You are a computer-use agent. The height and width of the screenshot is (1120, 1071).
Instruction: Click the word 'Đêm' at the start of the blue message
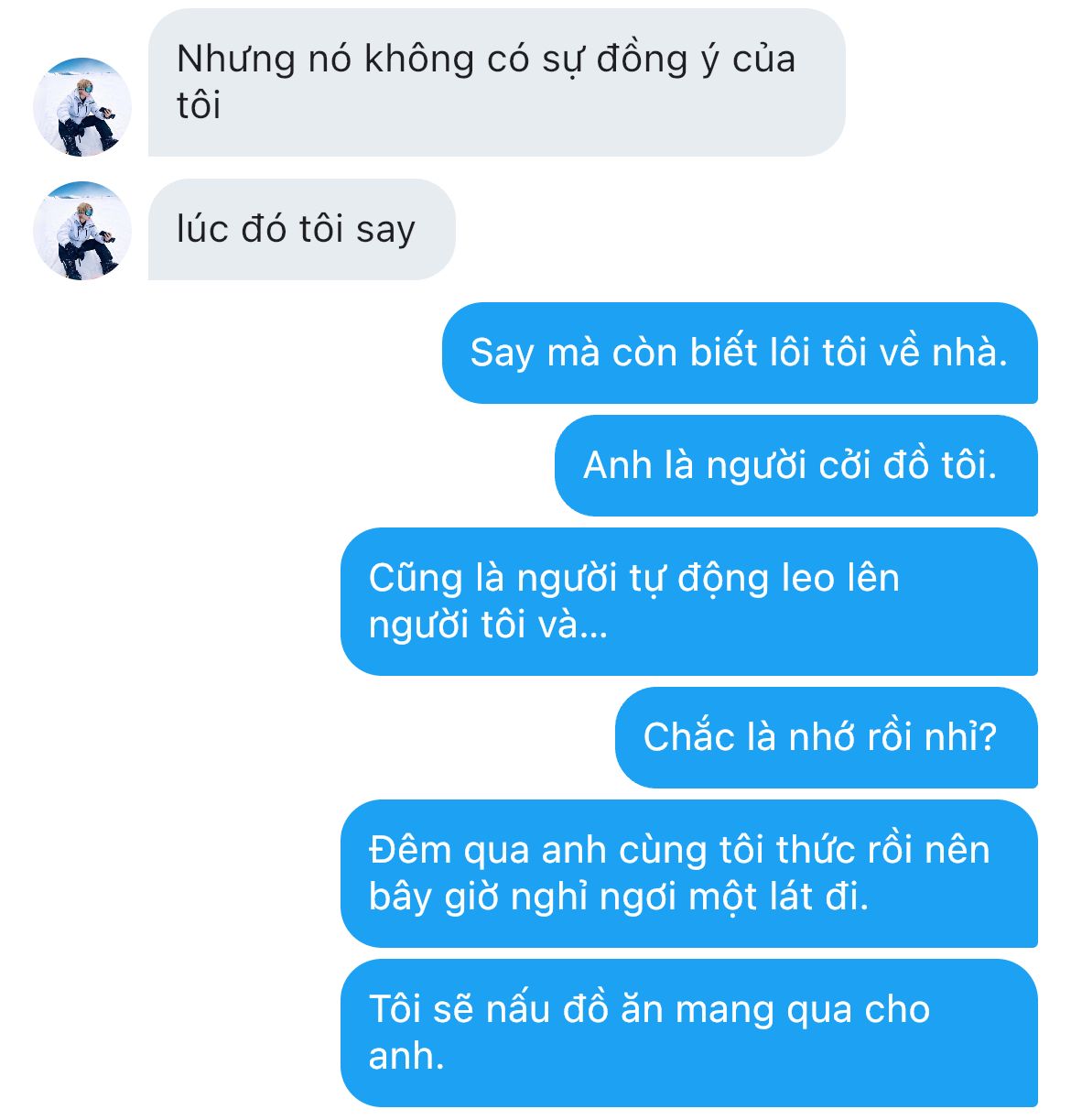(x=411, y=850)
